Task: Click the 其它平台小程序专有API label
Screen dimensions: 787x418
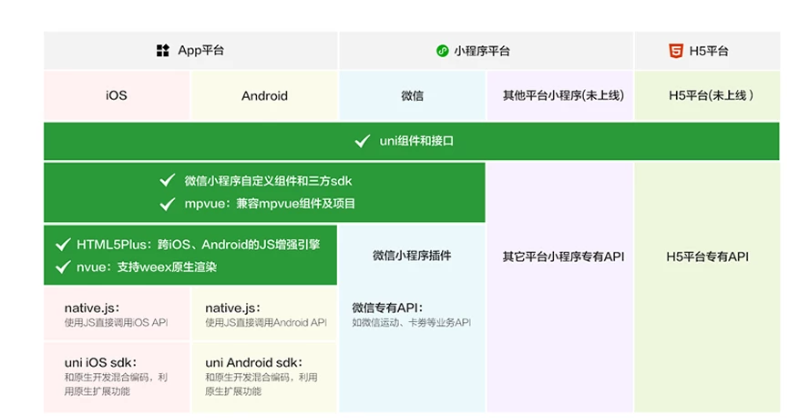Action: (x=563, y=257)
